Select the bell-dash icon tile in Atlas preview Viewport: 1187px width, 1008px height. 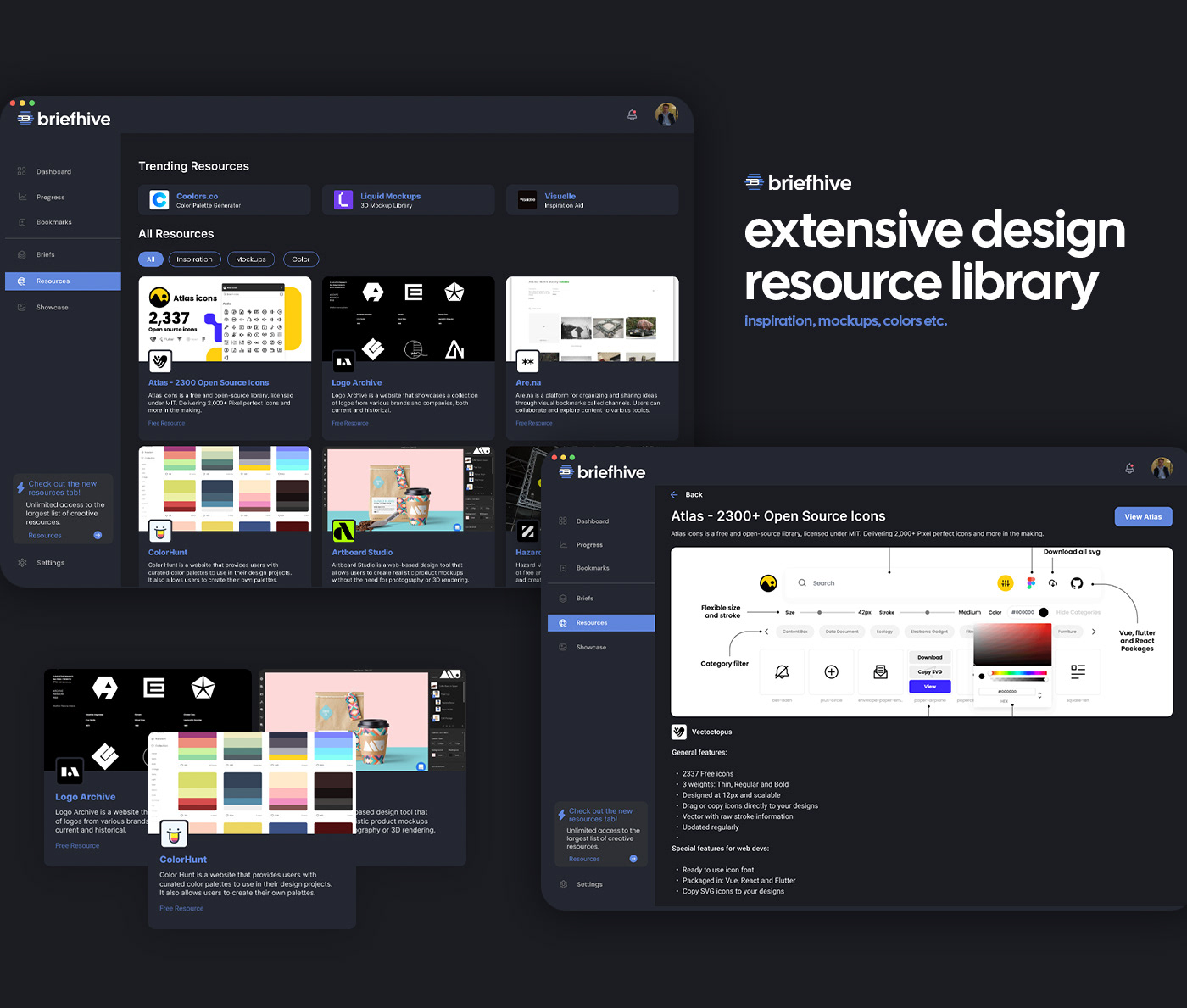pyautogui.click(x=782, y=671)
